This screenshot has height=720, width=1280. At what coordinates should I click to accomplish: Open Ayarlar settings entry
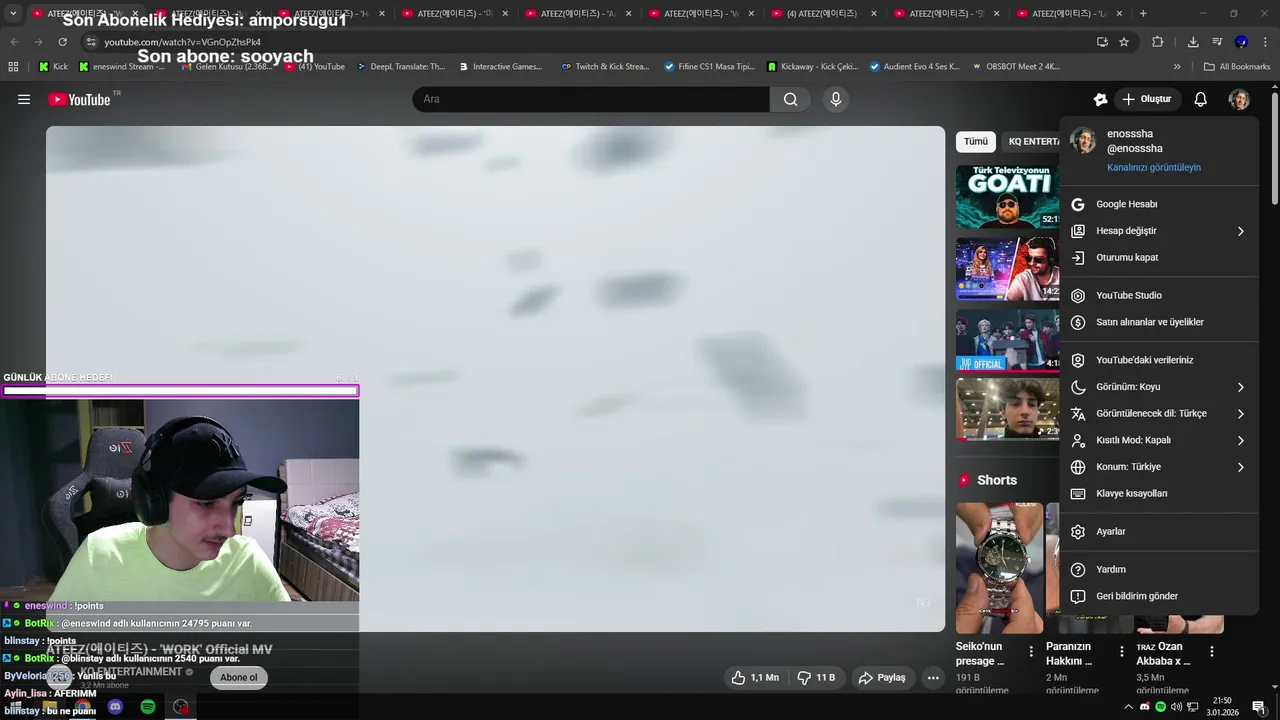click(1158, 532)
